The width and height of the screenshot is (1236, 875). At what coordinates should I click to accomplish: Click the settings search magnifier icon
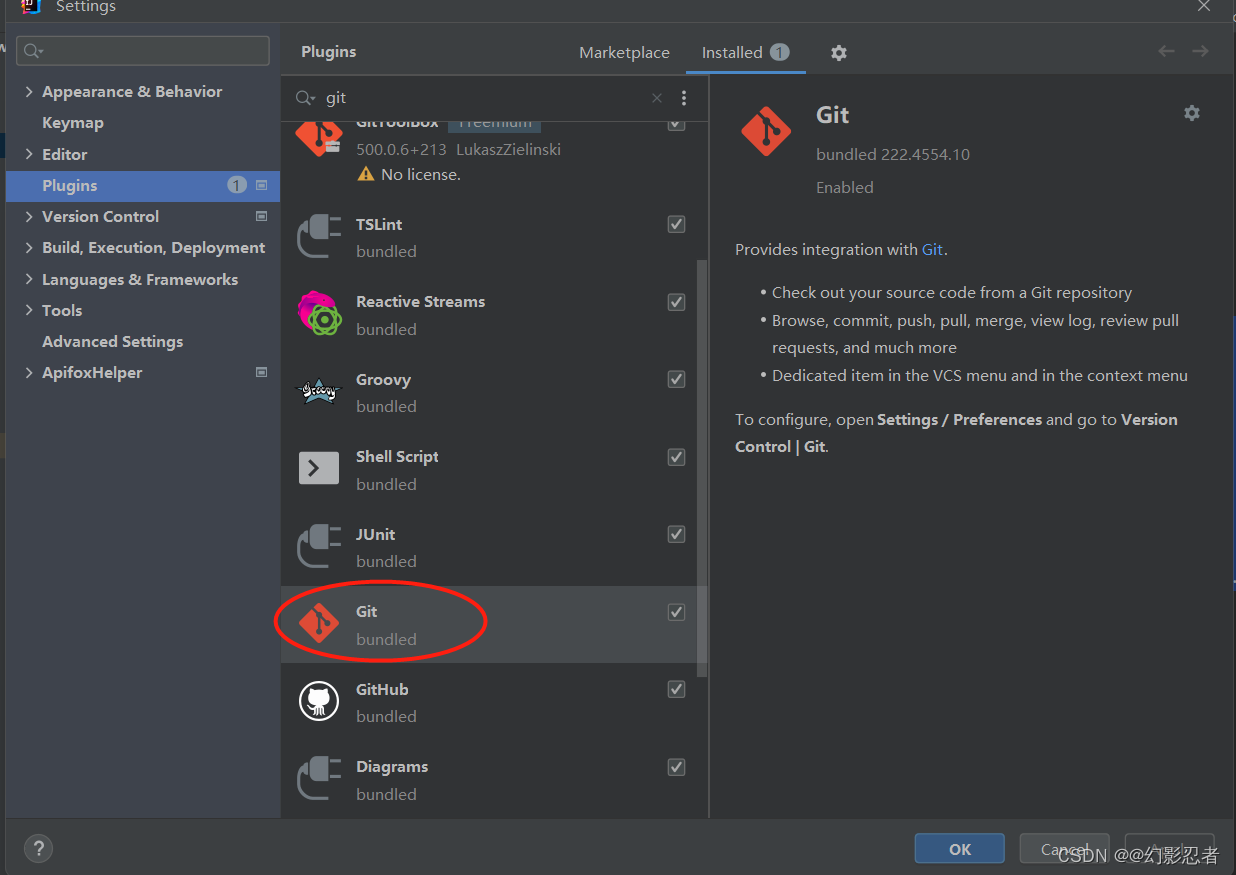pos(34,51)
